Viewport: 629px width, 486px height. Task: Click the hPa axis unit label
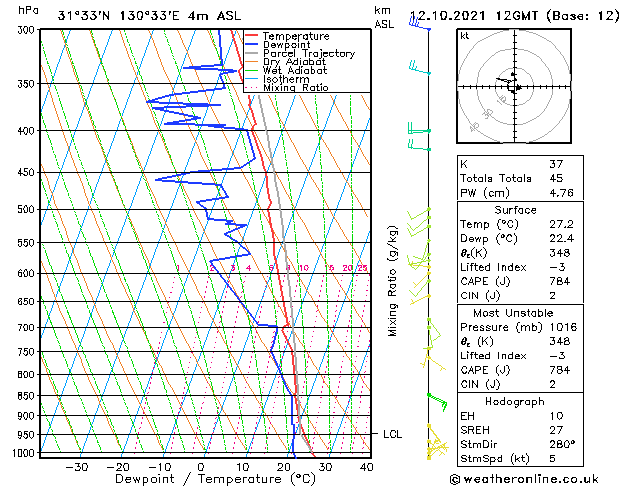(x=28, y=11)
